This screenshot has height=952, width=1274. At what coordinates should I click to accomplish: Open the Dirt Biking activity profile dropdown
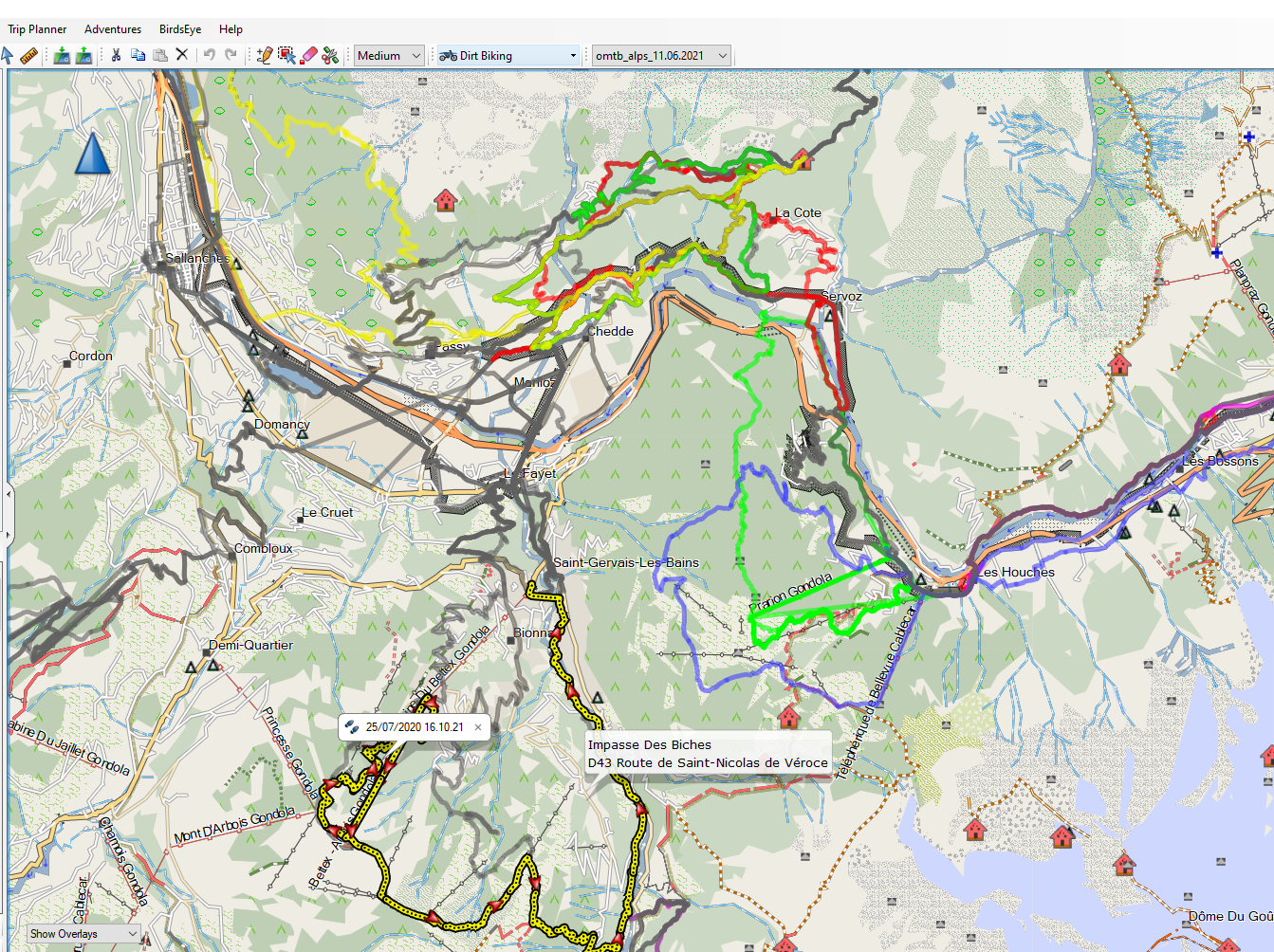click(508, 56)
